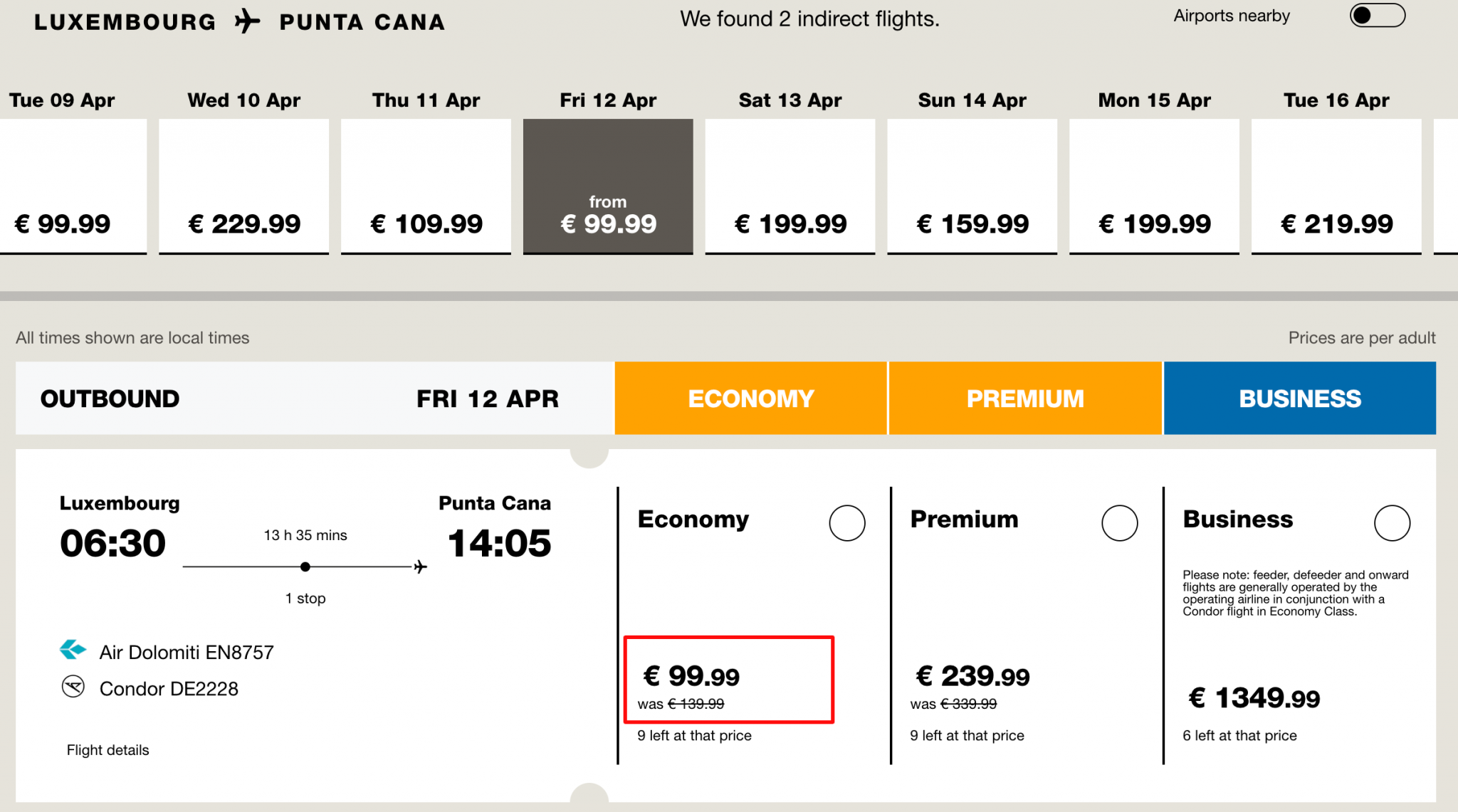This screenshot has height=812, width=1458.
Task: Click the €1349.99 Business price
Action: pos(1254,698)
